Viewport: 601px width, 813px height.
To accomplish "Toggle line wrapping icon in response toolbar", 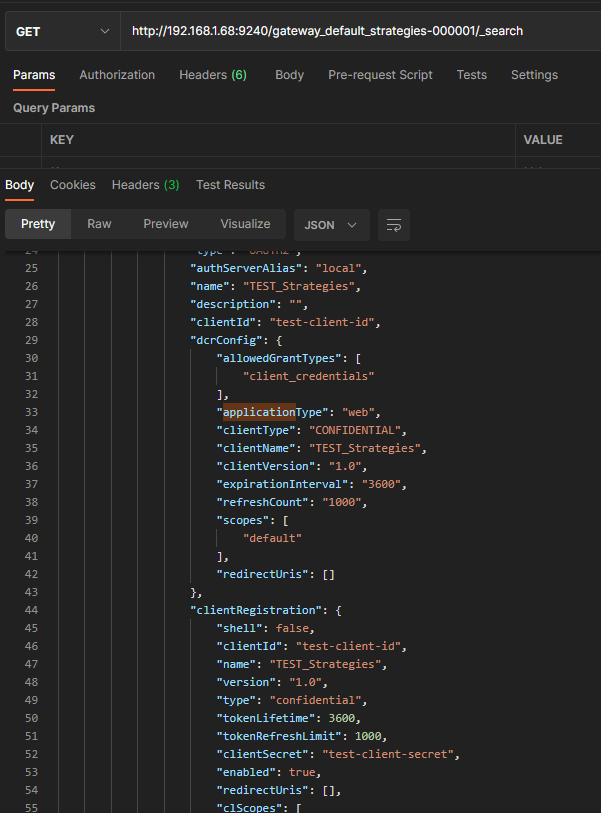I will (396, 225).
